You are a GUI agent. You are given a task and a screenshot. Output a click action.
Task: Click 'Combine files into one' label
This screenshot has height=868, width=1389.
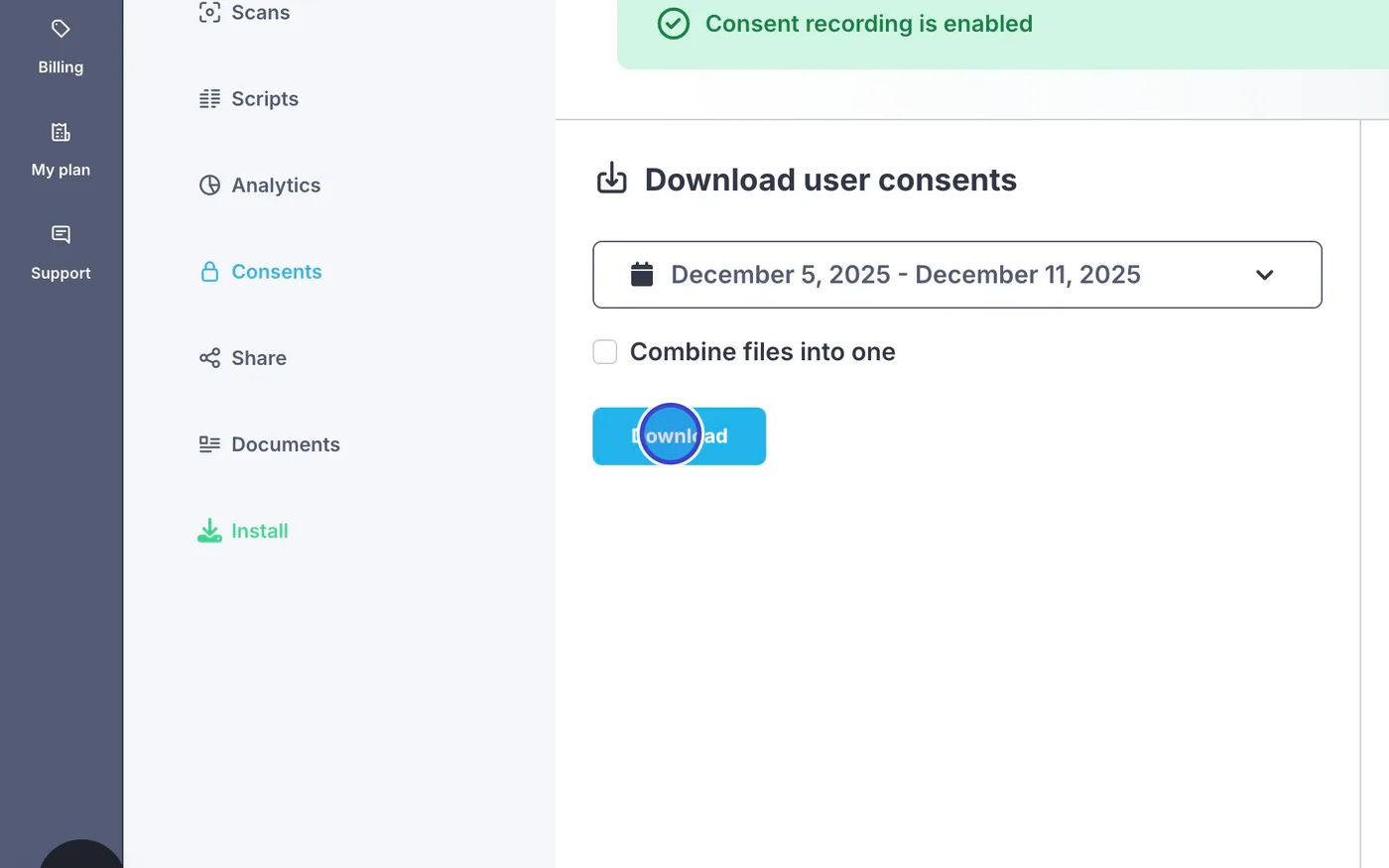coord(763,352)
